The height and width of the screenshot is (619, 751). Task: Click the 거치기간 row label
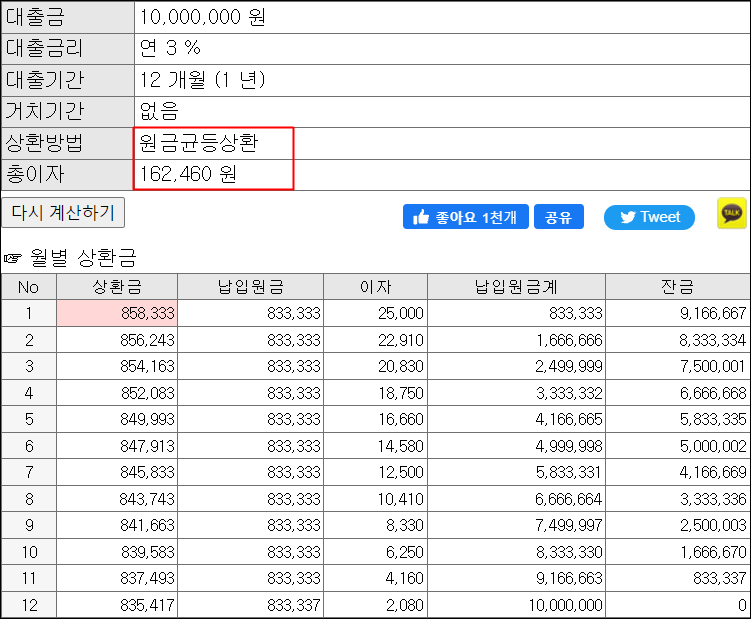click(68, 112)
